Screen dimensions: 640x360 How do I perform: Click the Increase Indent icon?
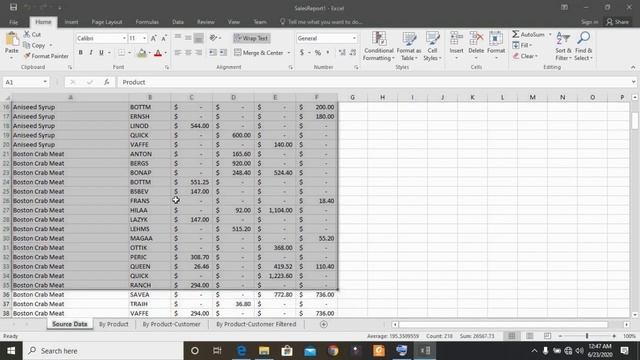point(223,53)
